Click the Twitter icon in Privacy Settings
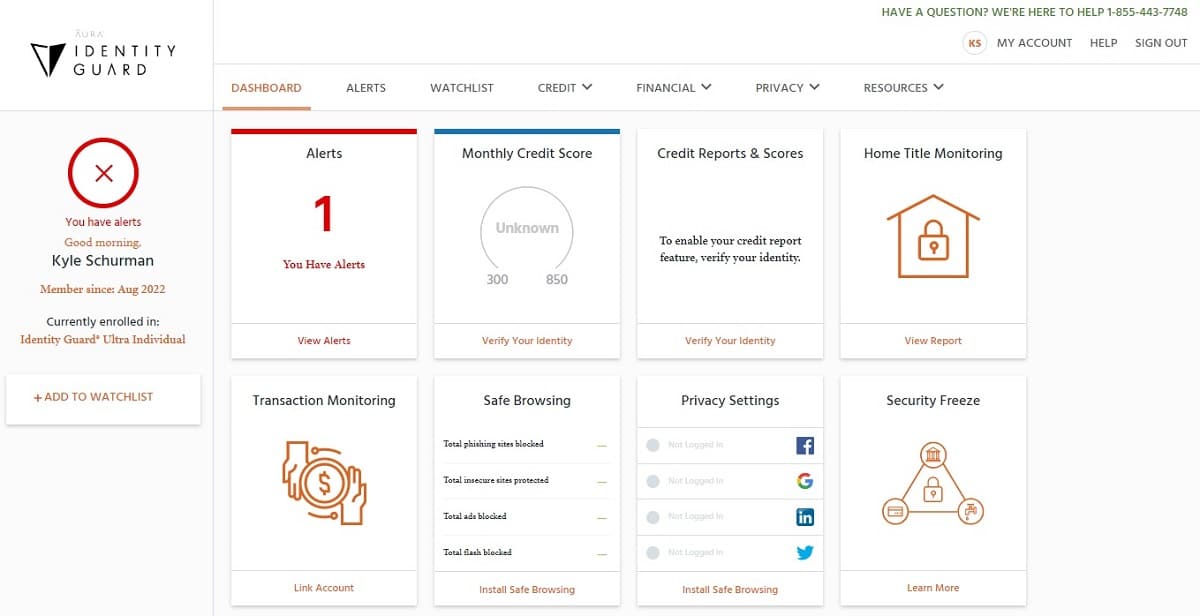The image size is (1200, 616). point(805,553)
